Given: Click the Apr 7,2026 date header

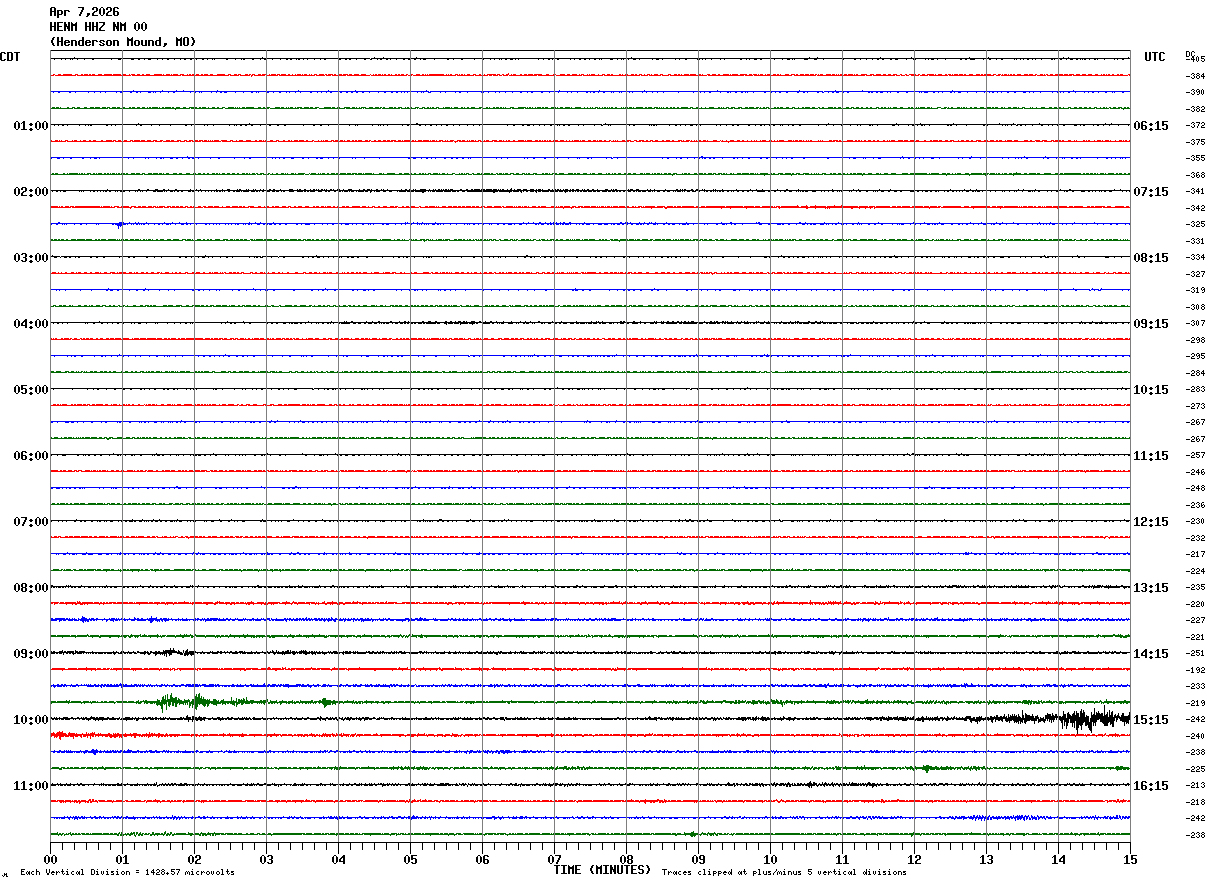Looking at the screenshot, I should pos(84,12).
